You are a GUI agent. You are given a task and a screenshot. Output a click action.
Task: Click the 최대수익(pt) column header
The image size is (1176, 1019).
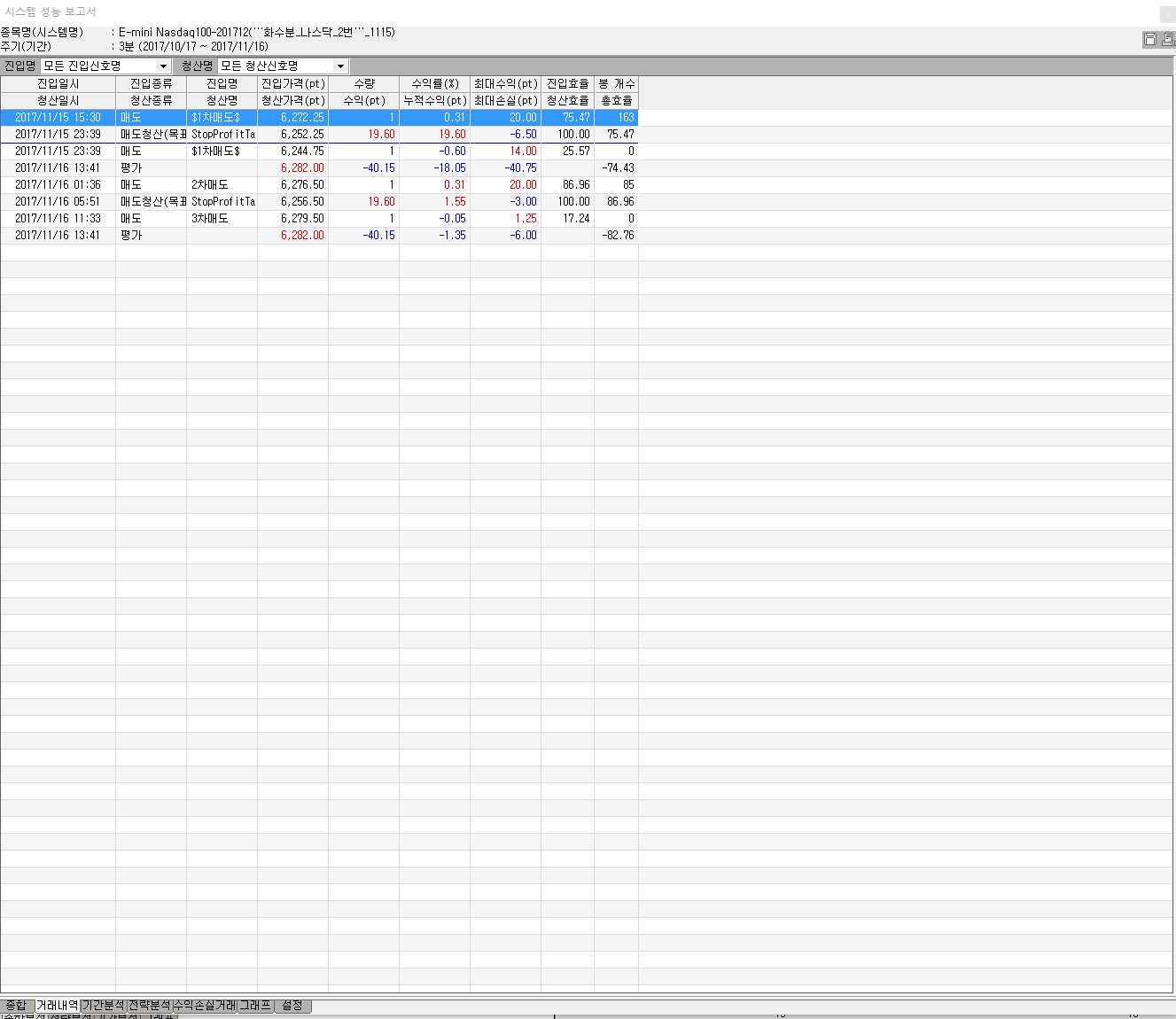[x=505, y=83]
